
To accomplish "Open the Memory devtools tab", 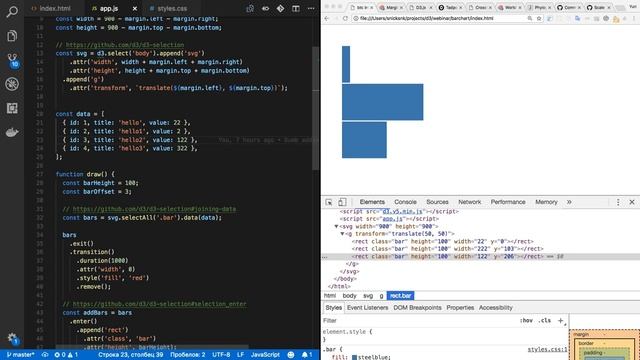I will click(x=546, y=202).
